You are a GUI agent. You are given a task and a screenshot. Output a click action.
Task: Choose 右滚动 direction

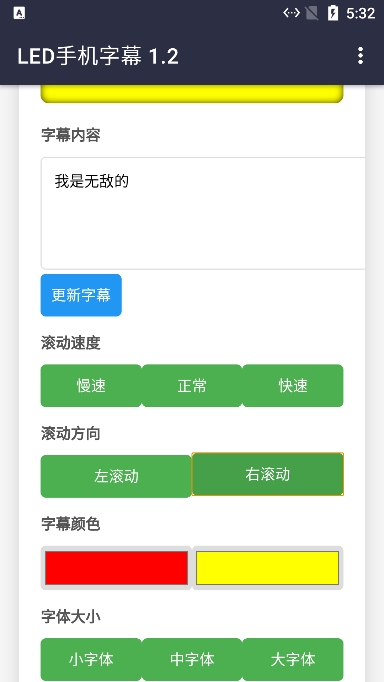(x=267, y=474)
